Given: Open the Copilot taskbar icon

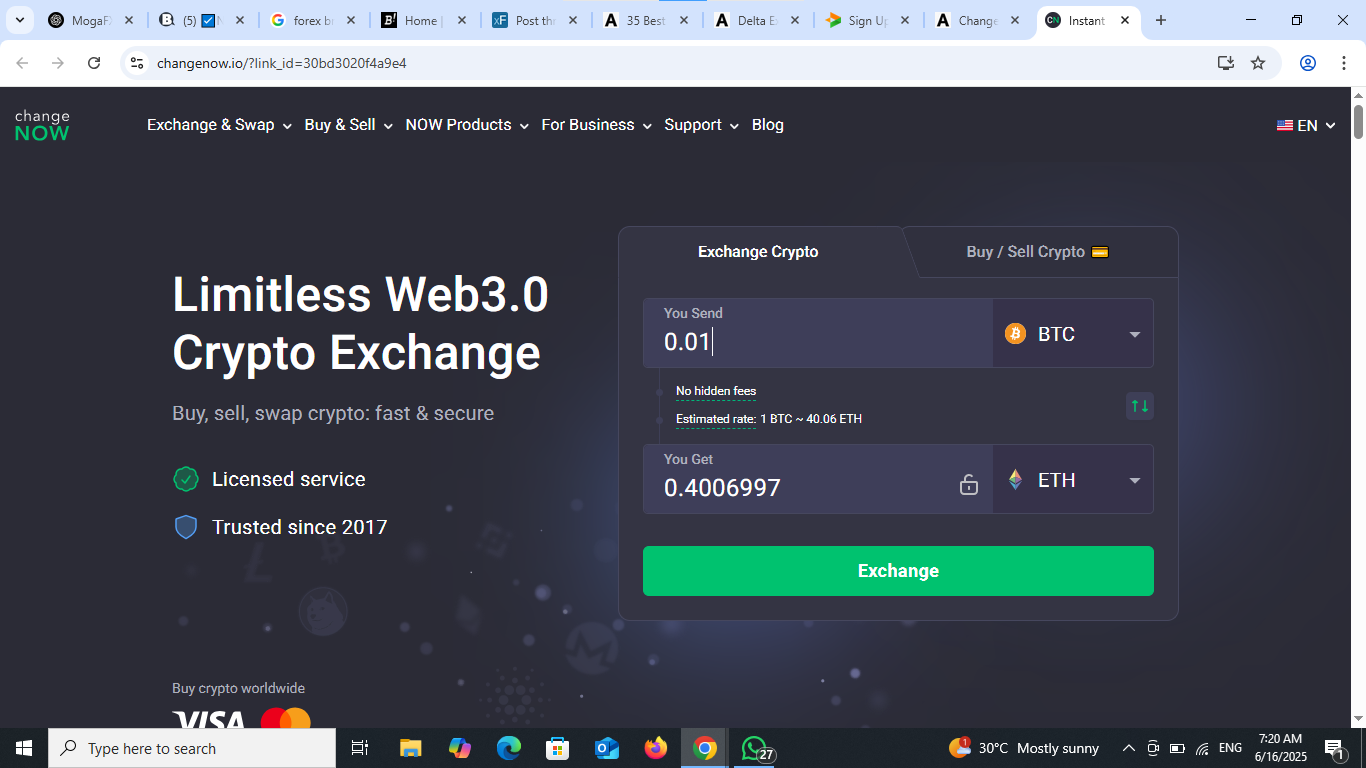Looking at the screenshot, I should point(460,748).
